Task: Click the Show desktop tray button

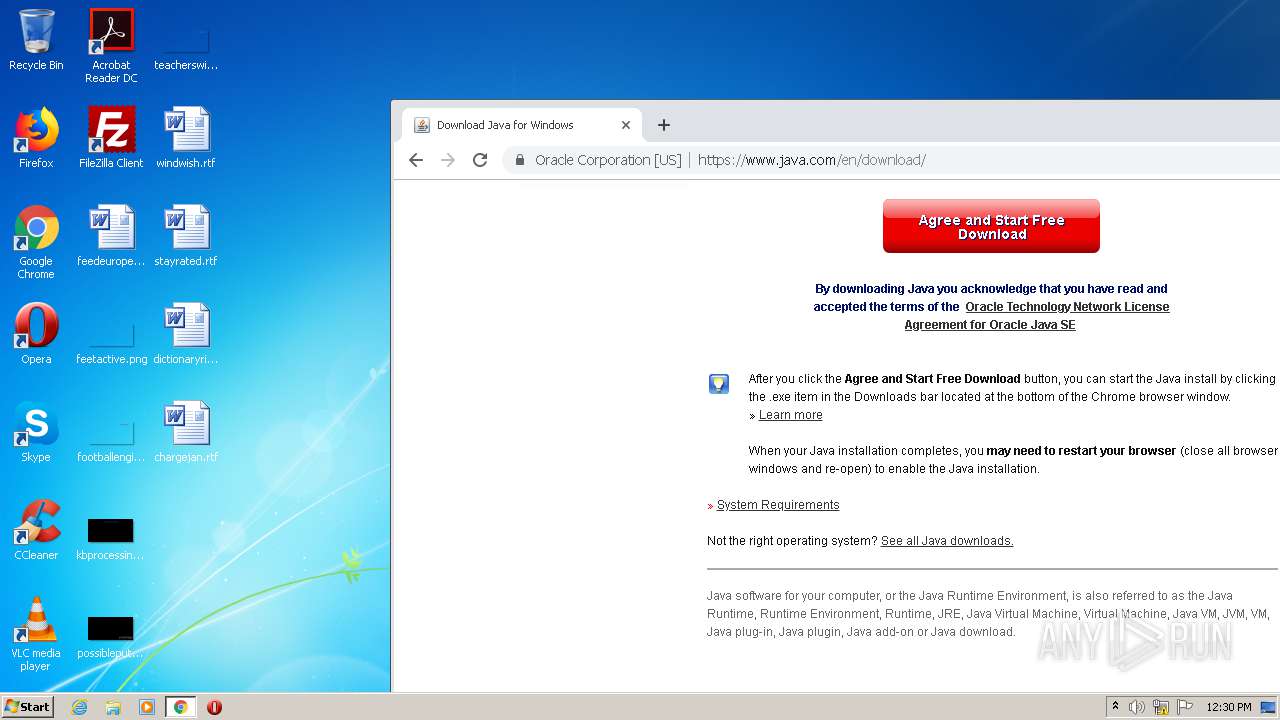Action: click(x=1269, y=707)
